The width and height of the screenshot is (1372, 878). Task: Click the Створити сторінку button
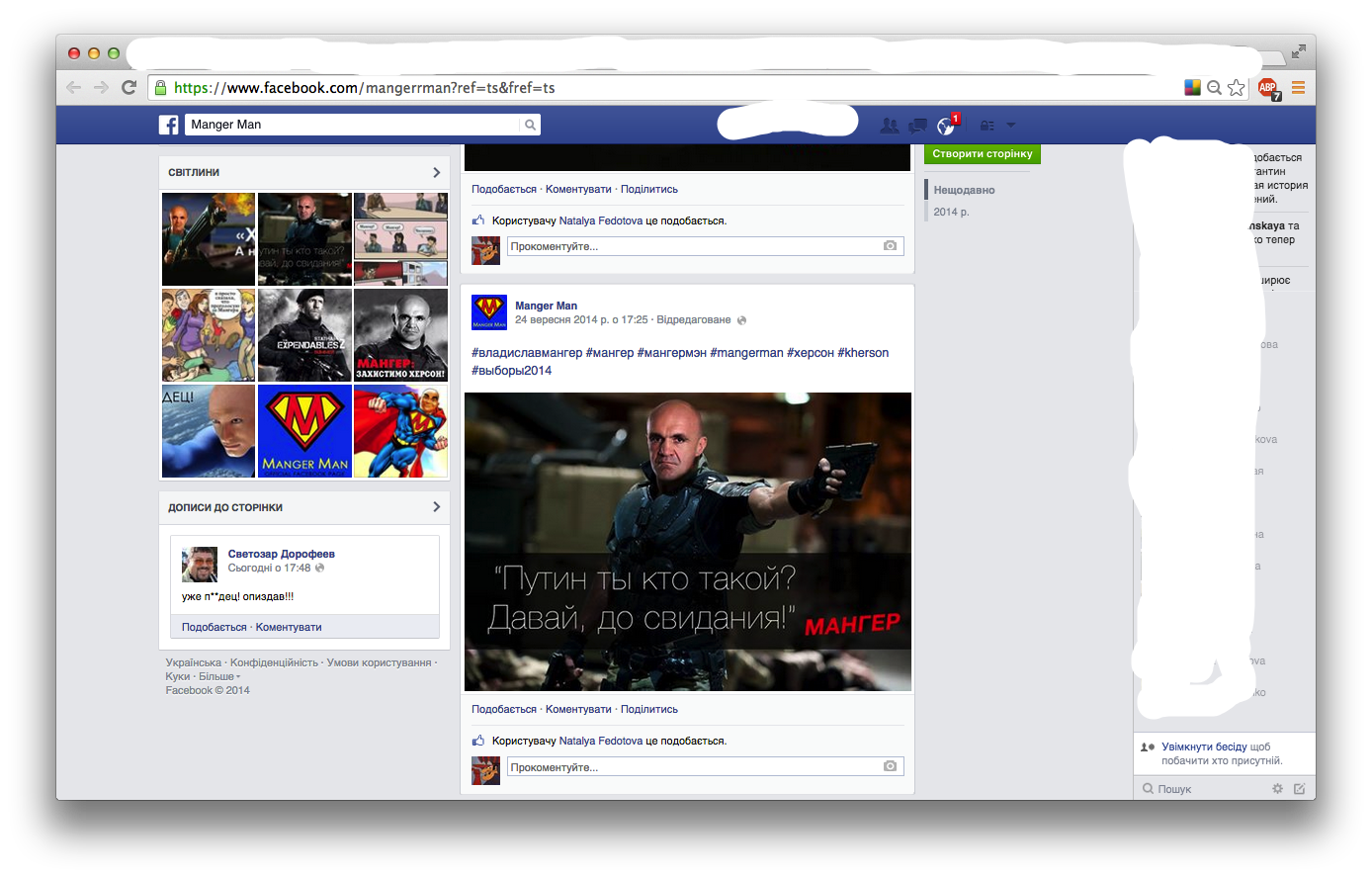983,154
